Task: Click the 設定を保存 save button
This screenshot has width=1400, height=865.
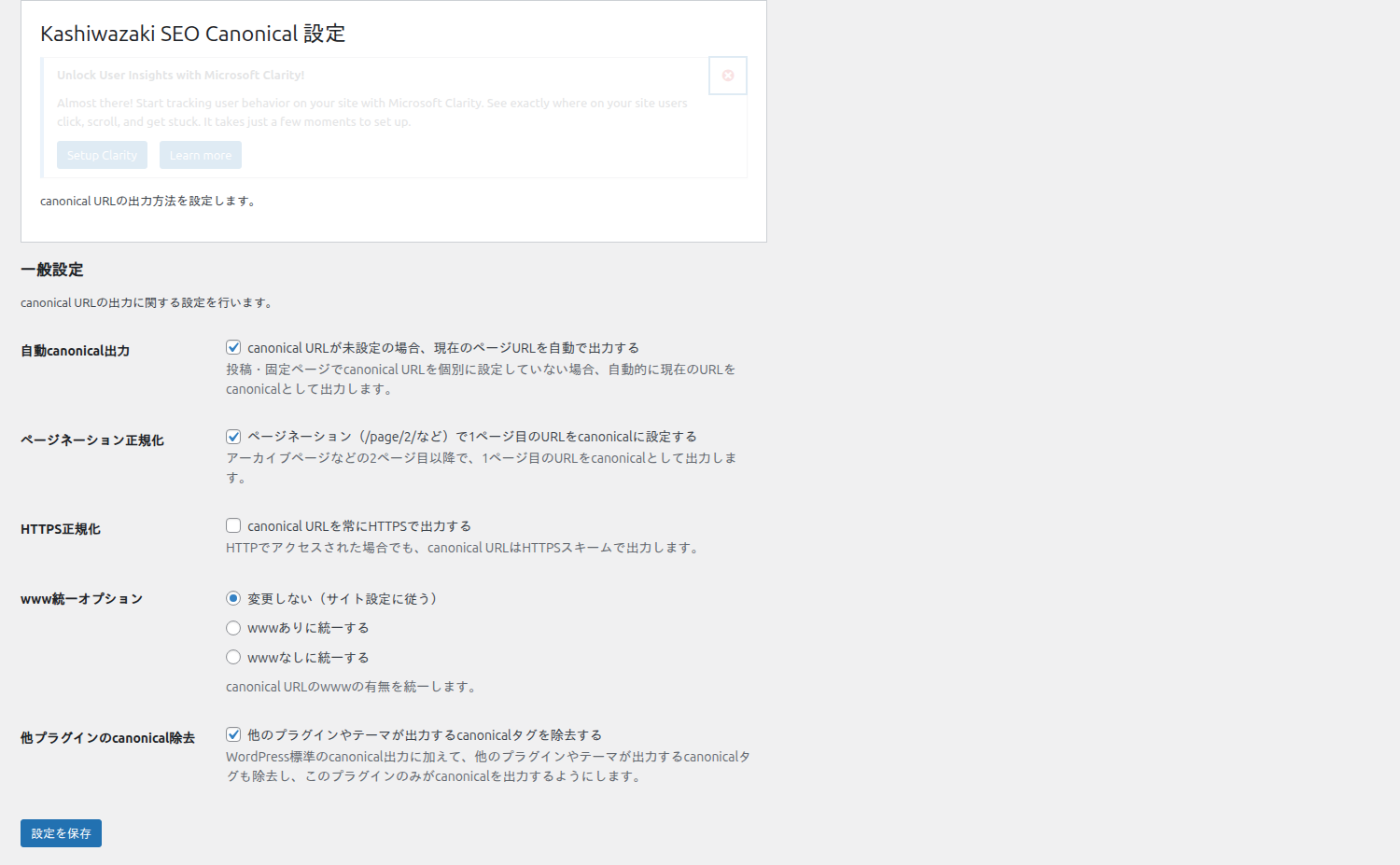Action: click(60, 832)
